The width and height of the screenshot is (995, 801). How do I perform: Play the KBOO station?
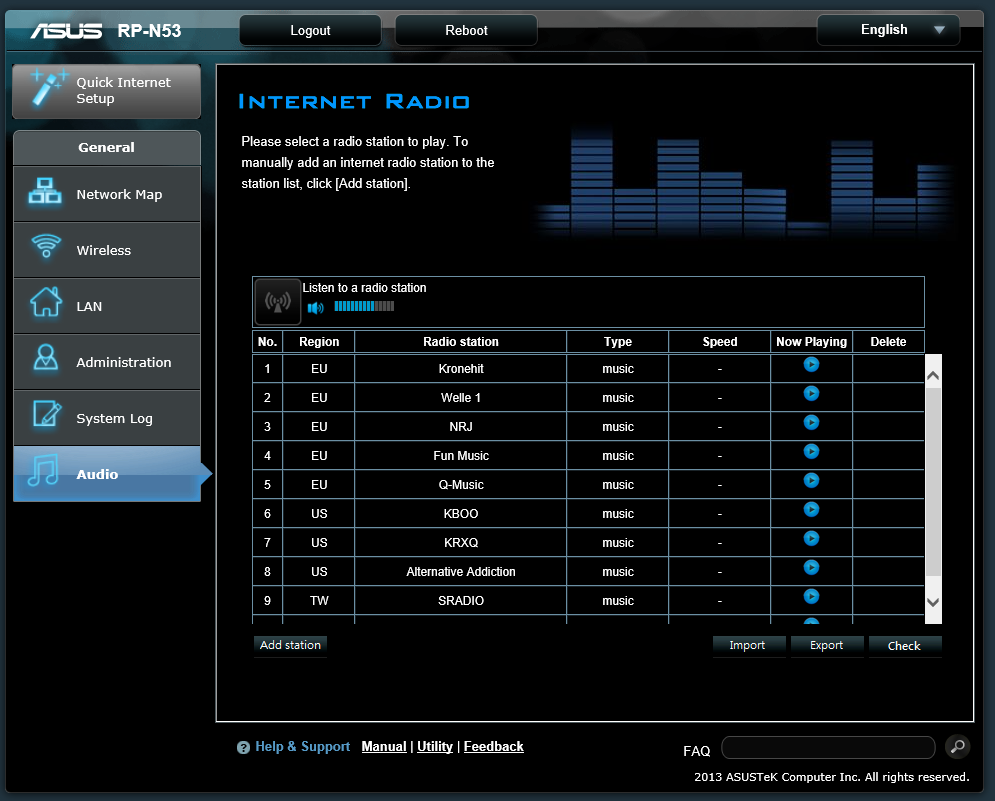[811, 510]
